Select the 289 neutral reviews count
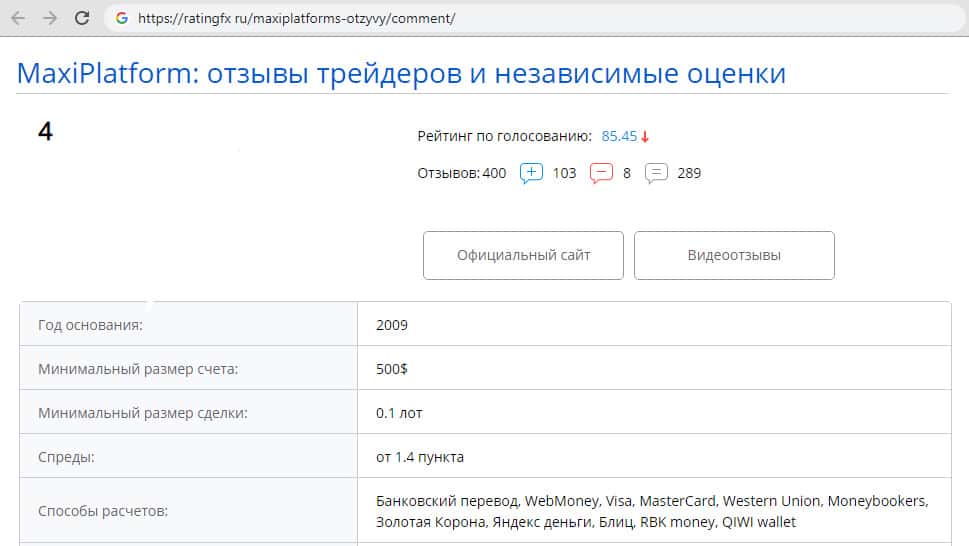This screenshot has height=546, width=969. click(x=689, y=173)
